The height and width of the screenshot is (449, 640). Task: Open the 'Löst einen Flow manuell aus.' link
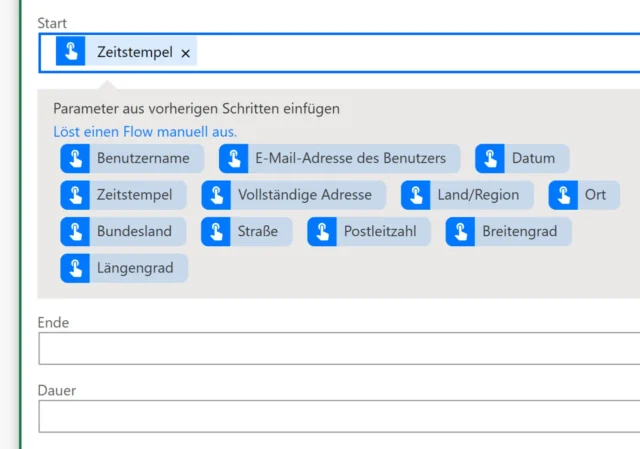point(145,132)
